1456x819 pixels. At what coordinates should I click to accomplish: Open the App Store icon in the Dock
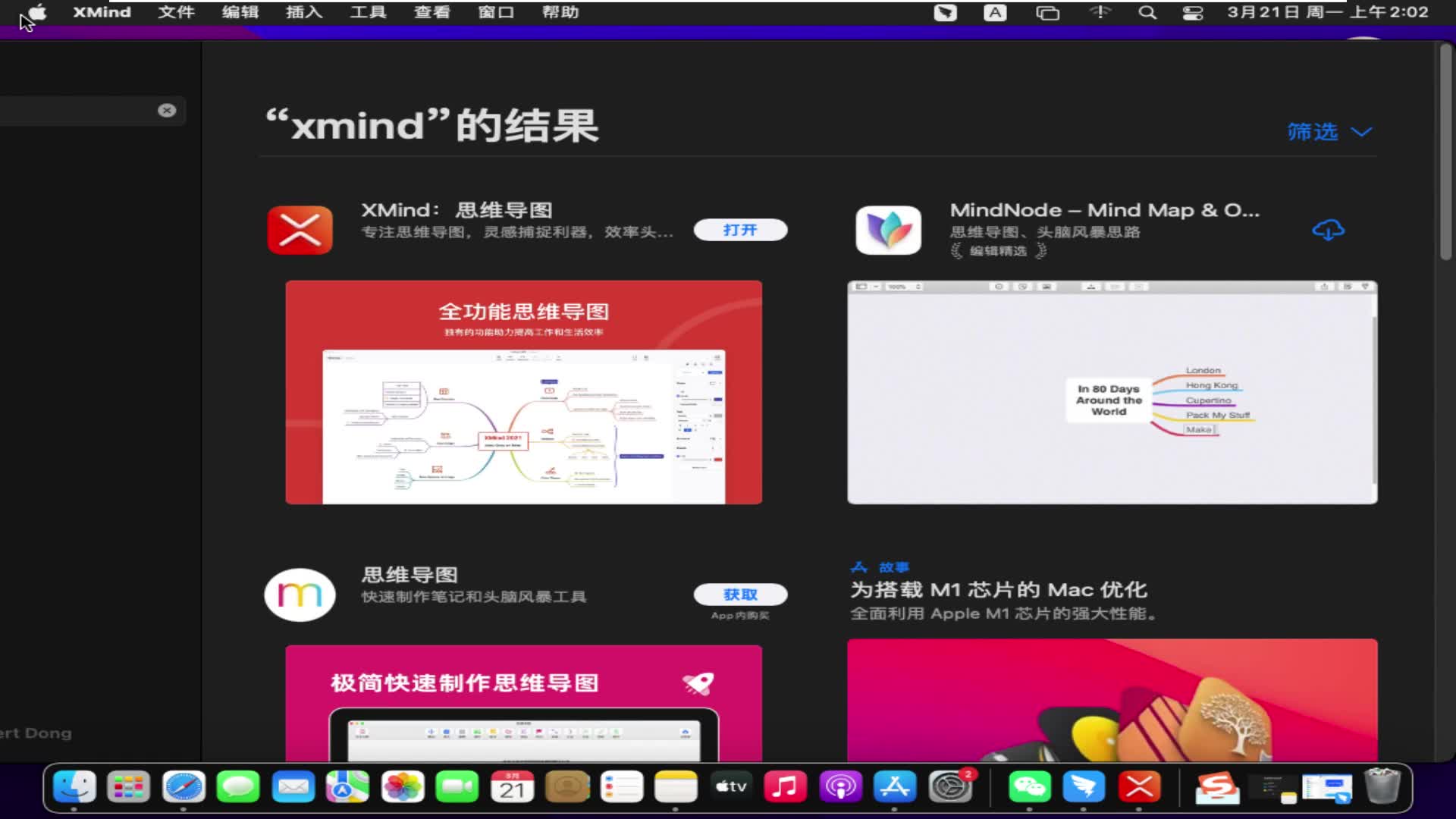click(895, 787)
